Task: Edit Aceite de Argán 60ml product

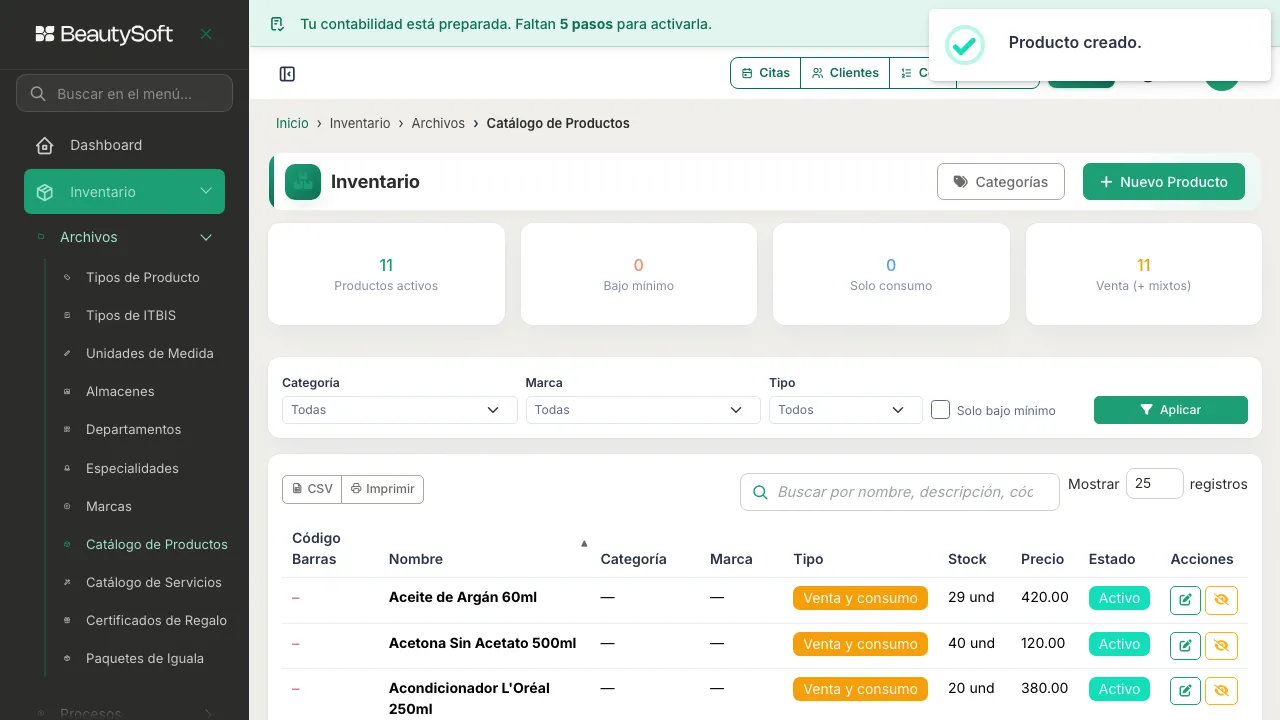Action: pos(1185,599)
